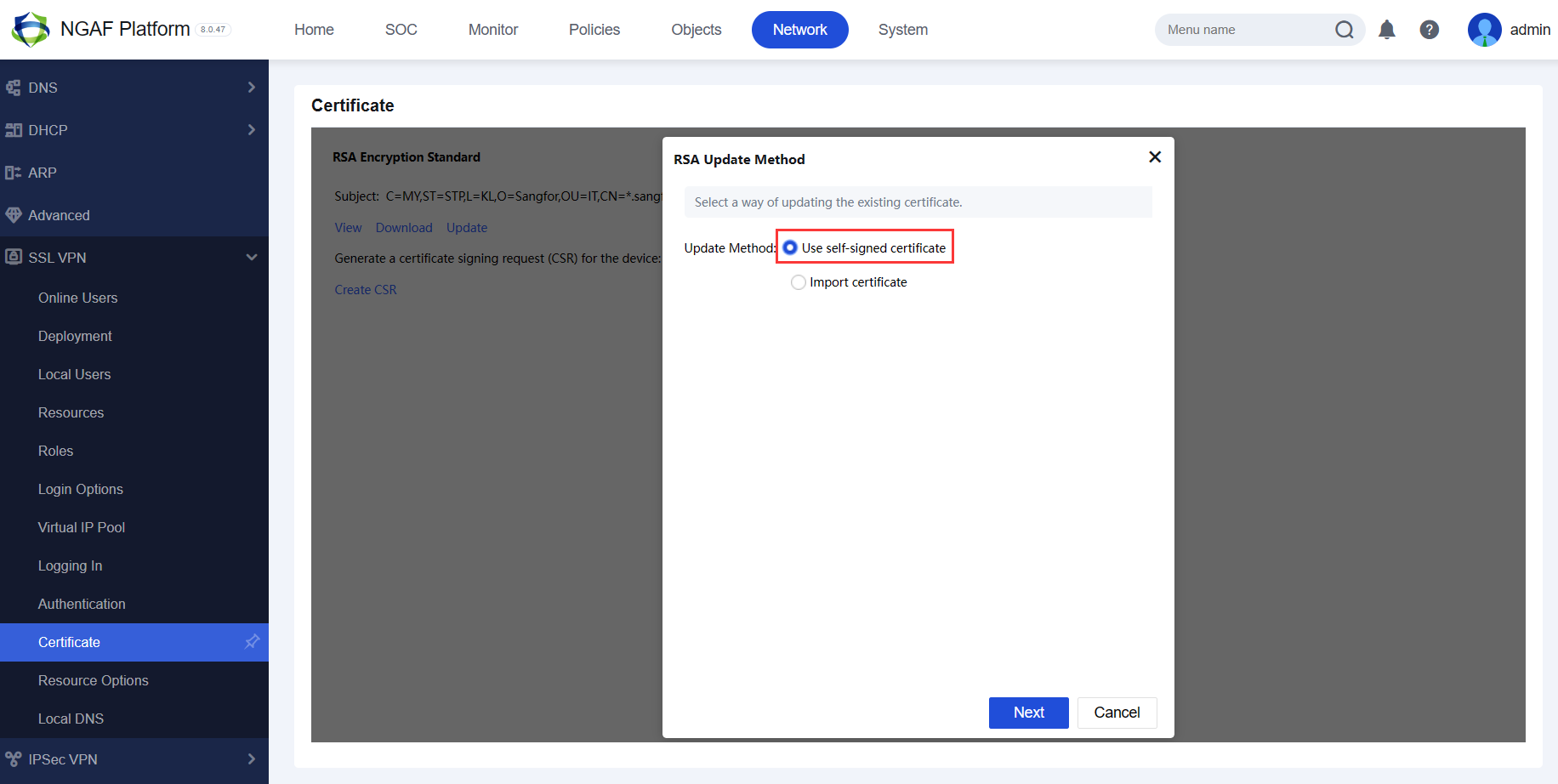Select Use self-signed certificate option
The width and height of the screenshot is (1558, 784).
[790, 247]
